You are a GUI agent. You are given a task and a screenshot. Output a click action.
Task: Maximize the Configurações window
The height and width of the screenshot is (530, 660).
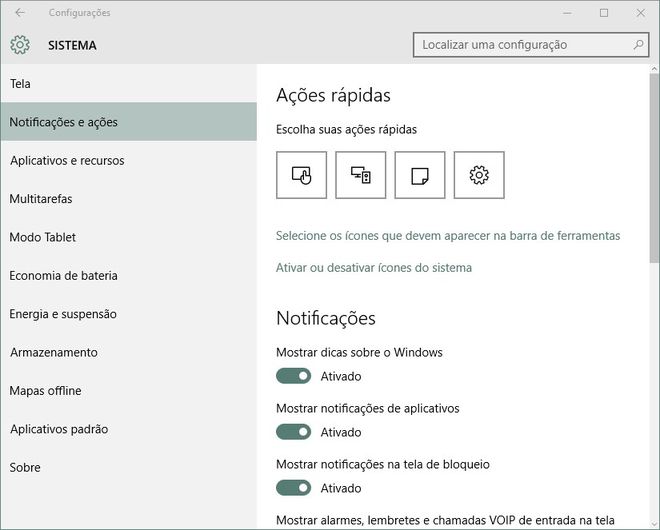point(604,13)
